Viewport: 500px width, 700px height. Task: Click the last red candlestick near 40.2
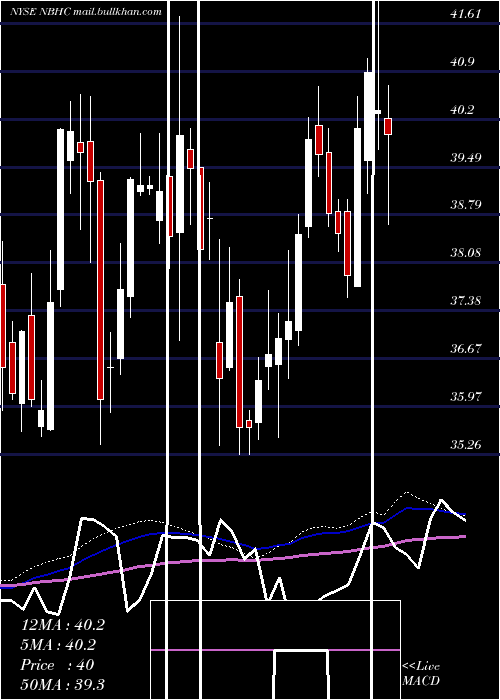[388, 126]
